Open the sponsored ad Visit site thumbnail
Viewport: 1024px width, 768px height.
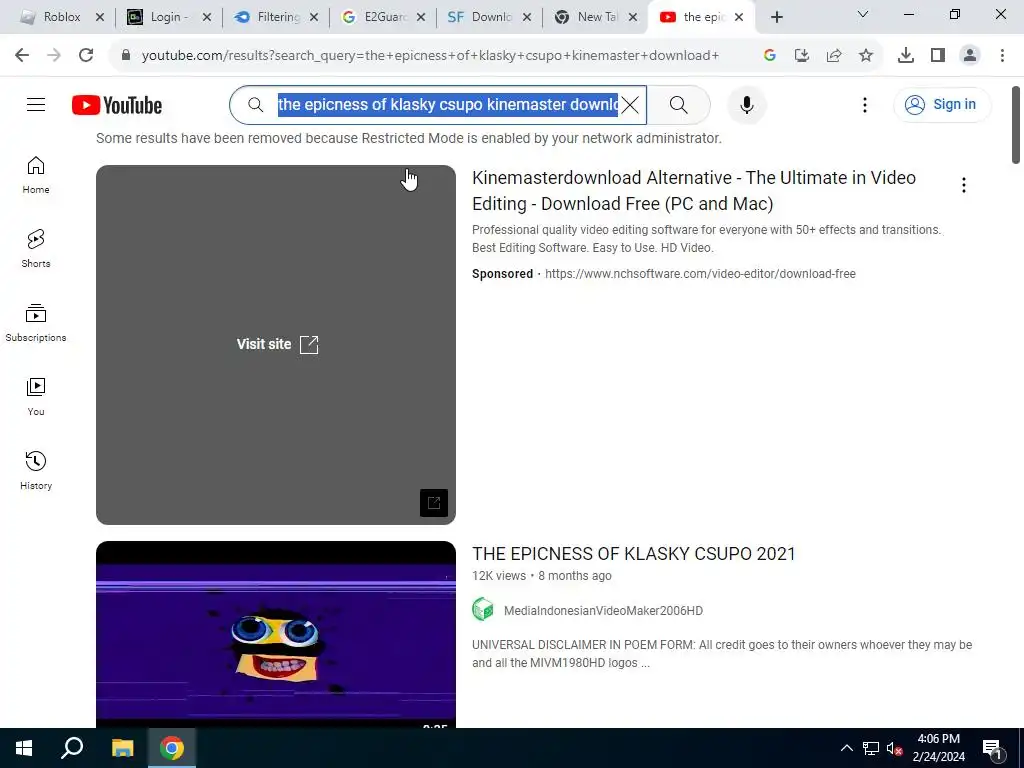click(276, 344)
